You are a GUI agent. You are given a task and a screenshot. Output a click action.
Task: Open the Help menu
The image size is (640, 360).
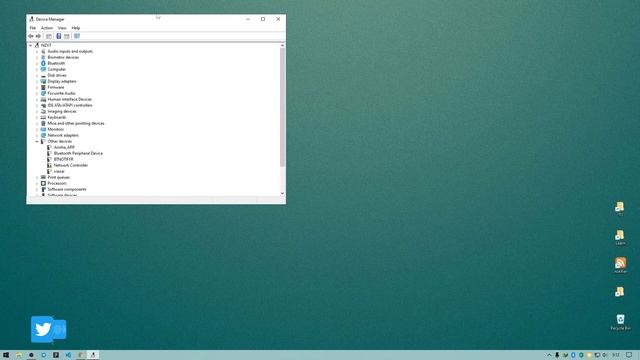coord(76,28)
